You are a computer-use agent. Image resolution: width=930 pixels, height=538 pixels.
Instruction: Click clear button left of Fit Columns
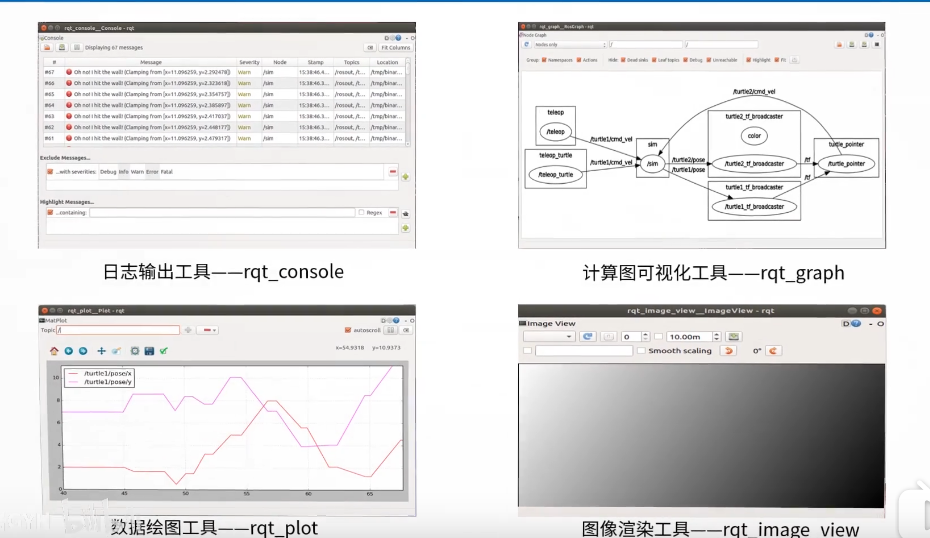370,47
